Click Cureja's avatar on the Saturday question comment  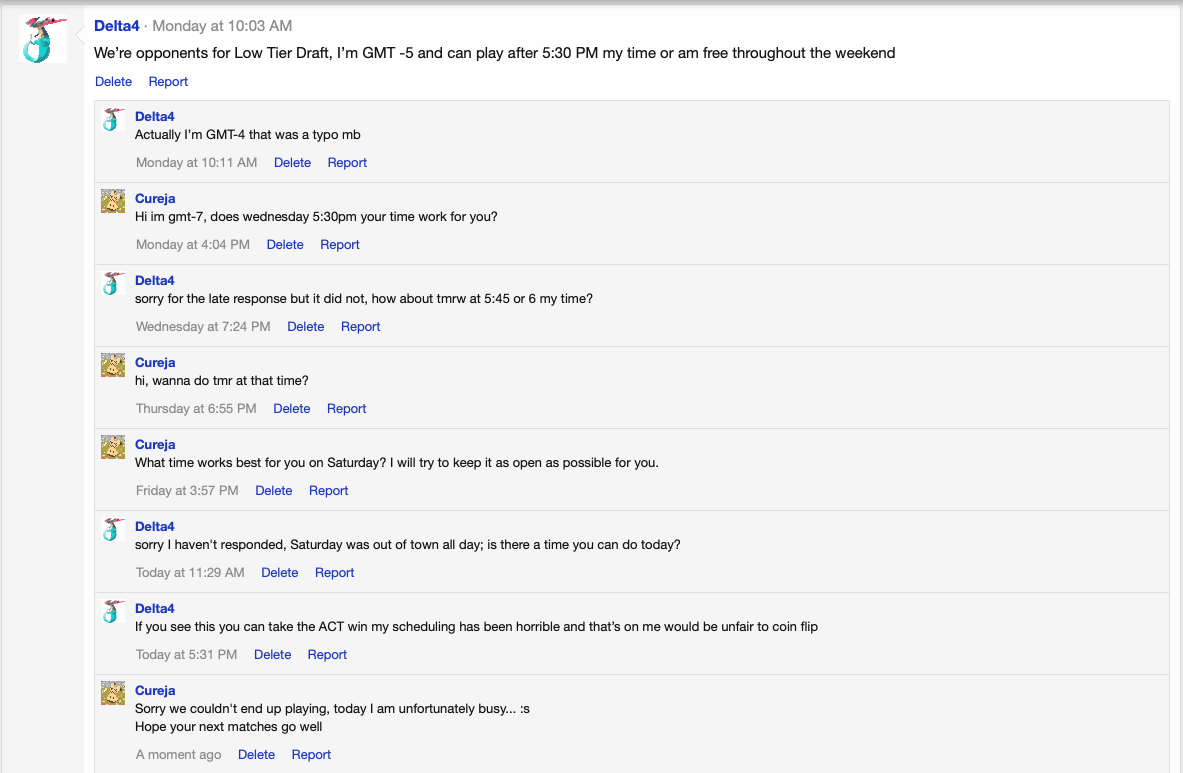point(113,447)
